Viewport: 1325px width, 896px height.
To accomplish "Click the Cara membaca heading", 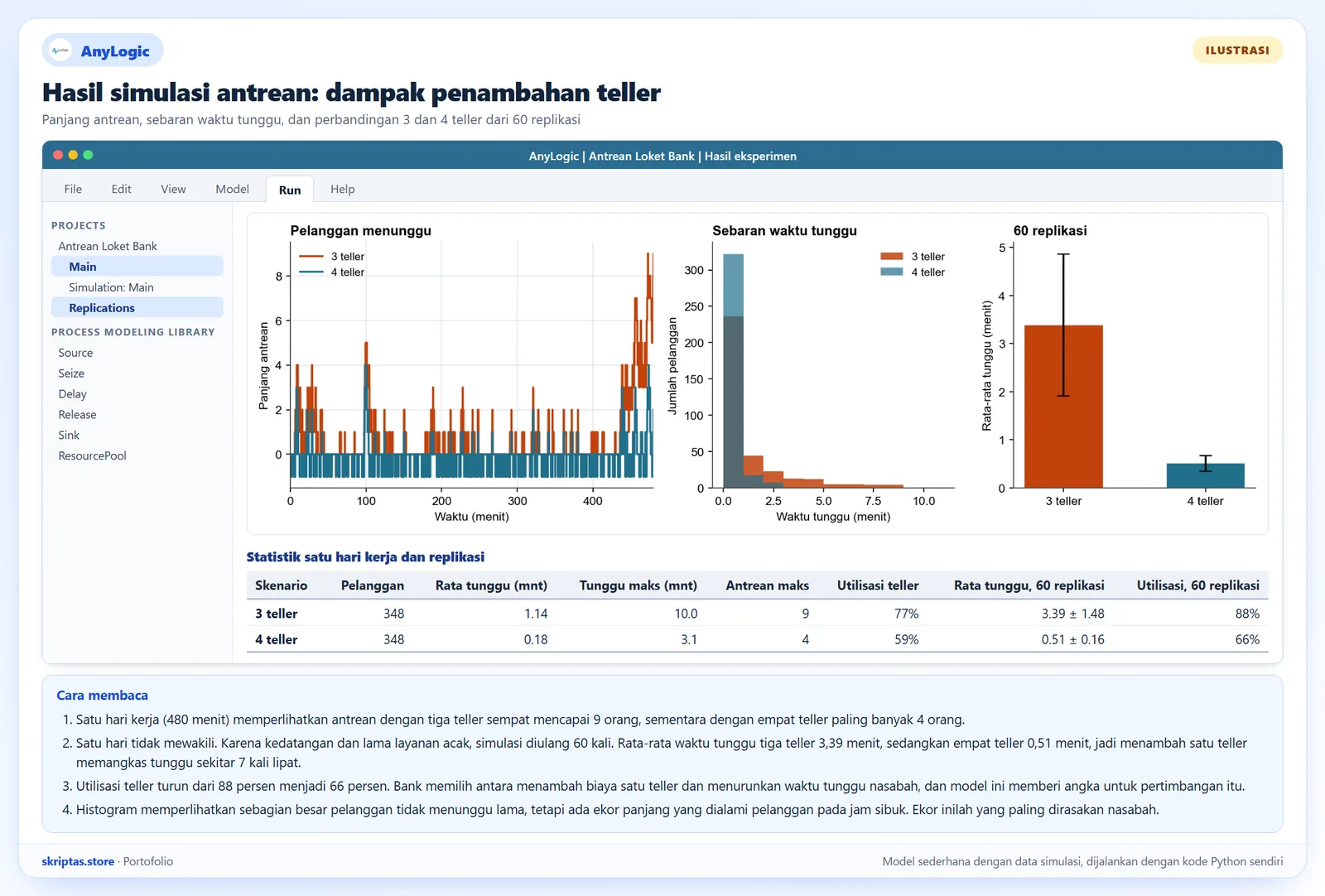I will 102,696.
